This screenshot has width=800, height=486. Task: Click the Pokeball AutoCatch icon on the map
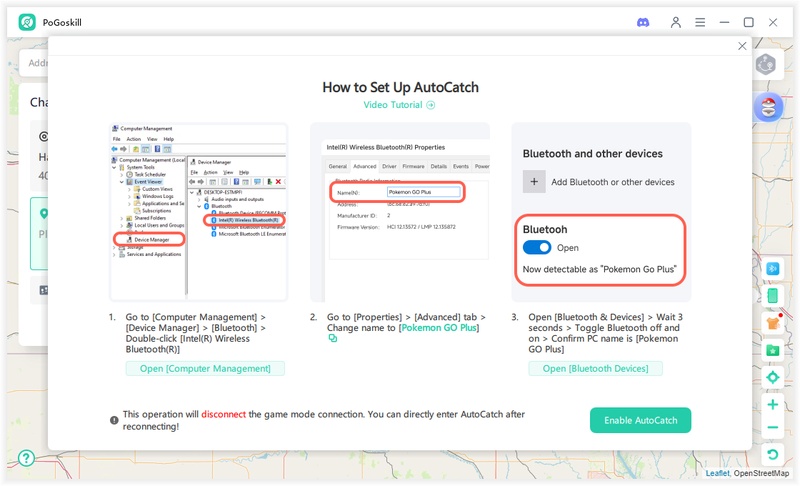pyautogui.click(x=768, y=107)
